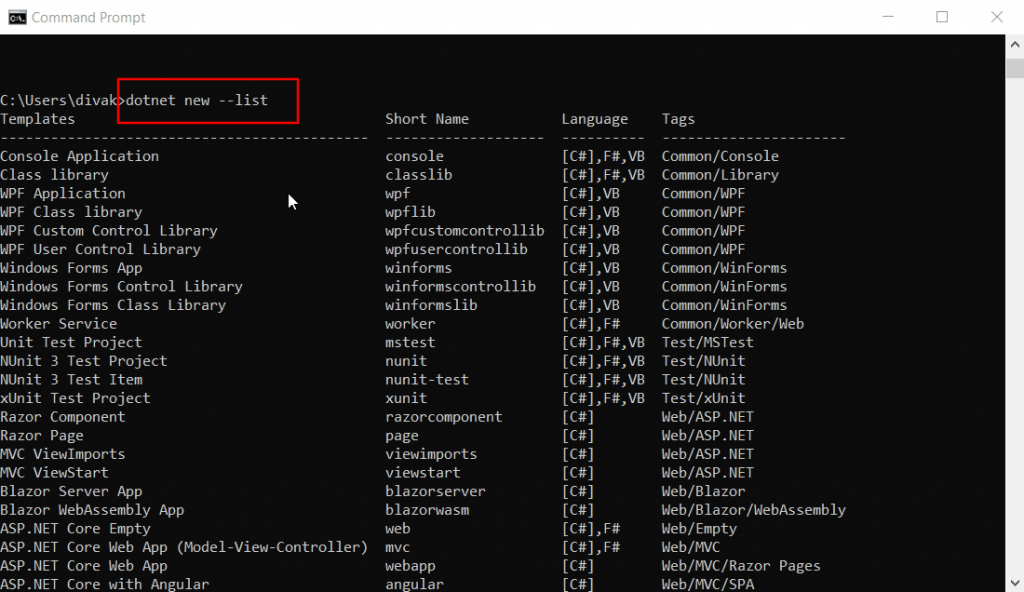
Task: Click the scrollbar down arrow
Action: 1014,583
